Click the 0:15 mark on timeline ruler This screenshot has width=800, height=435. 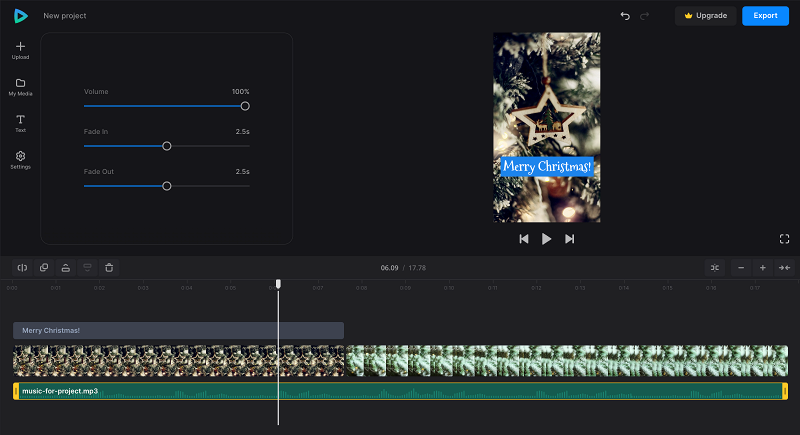[x=667, y=288]
